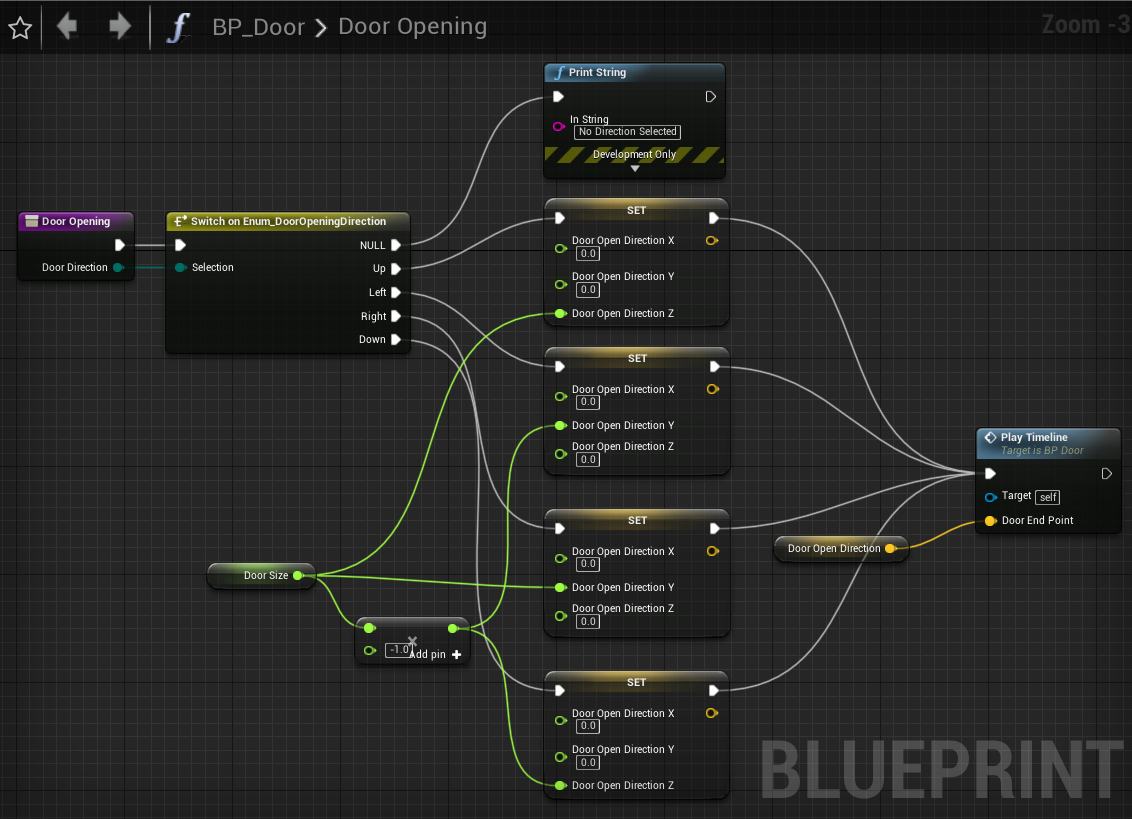Click Door Open Direction variable yellow pin
This screenshot has width=1132, height=819.
pyautogui.click(x=890, y=549)
